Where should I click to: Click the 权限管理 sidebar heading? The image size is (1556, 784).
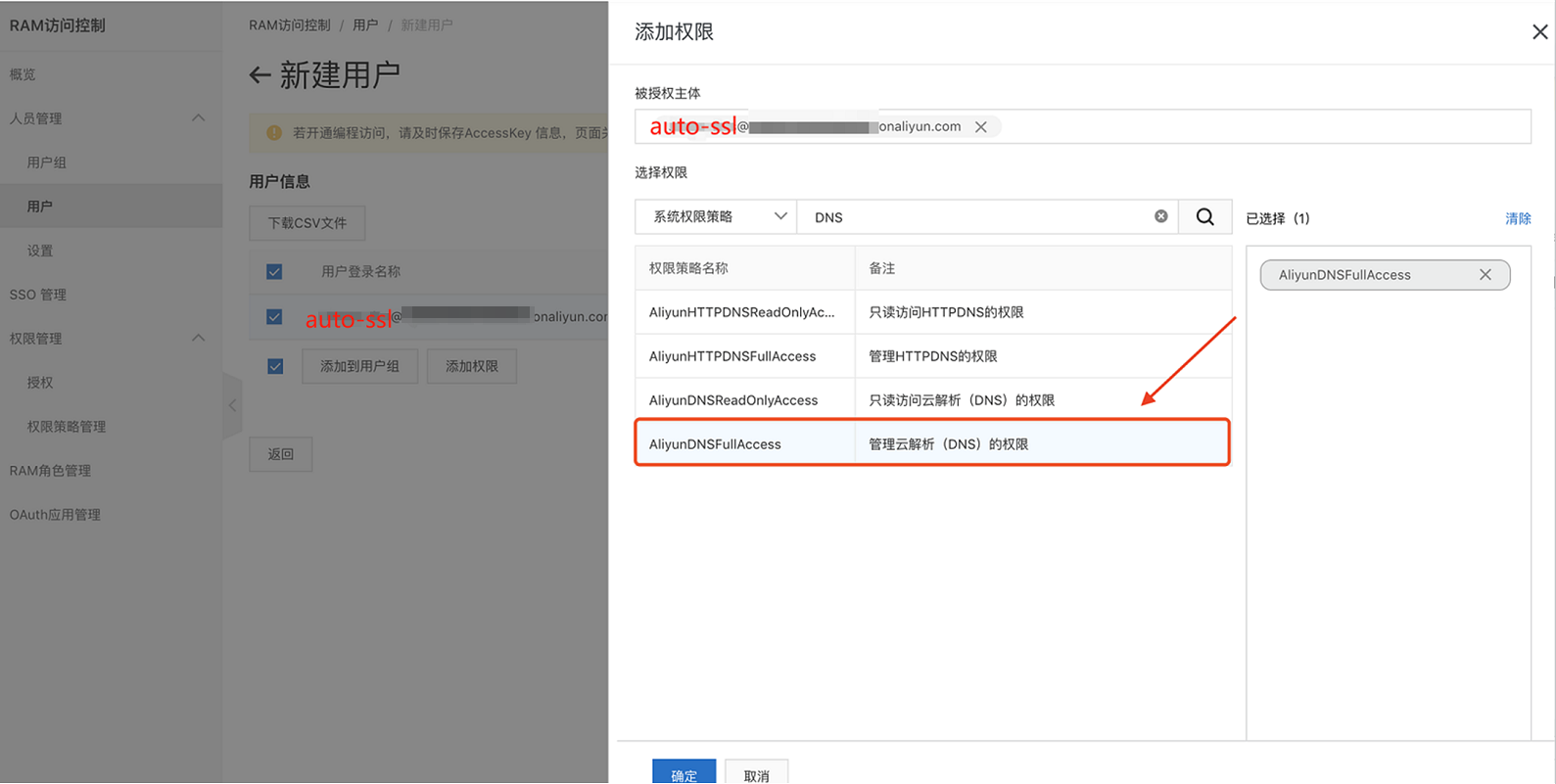35,339
